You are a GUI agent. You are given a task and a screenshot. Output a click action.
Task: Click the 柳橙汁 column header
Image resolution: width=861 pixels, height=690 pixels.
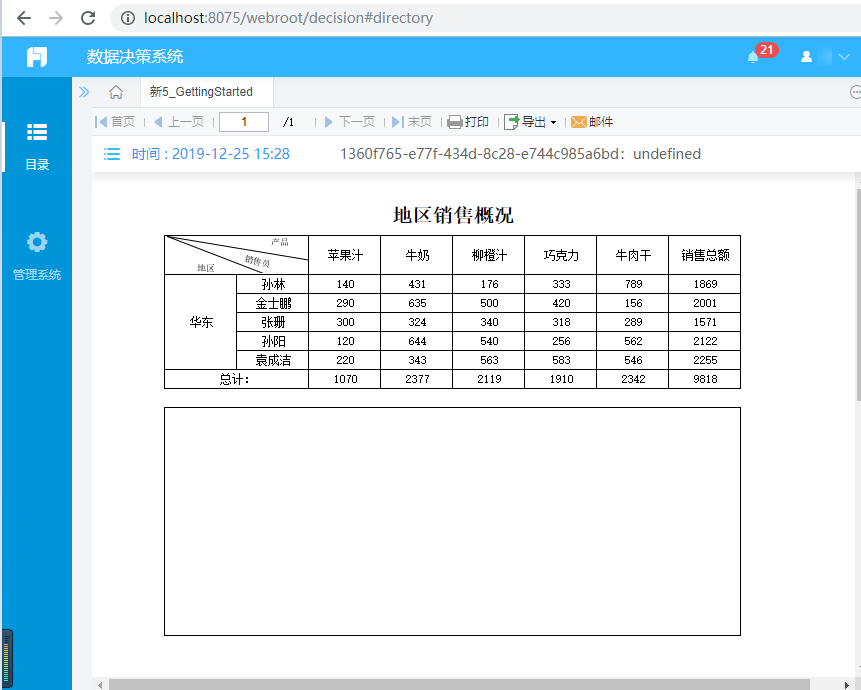[489, 255]
